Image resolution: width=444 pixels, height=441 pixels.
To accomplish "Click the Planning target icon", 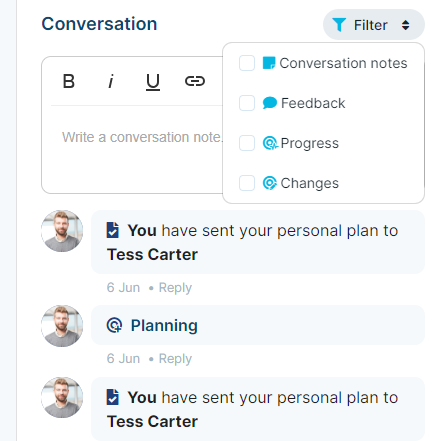I will [x=114, y=325].
